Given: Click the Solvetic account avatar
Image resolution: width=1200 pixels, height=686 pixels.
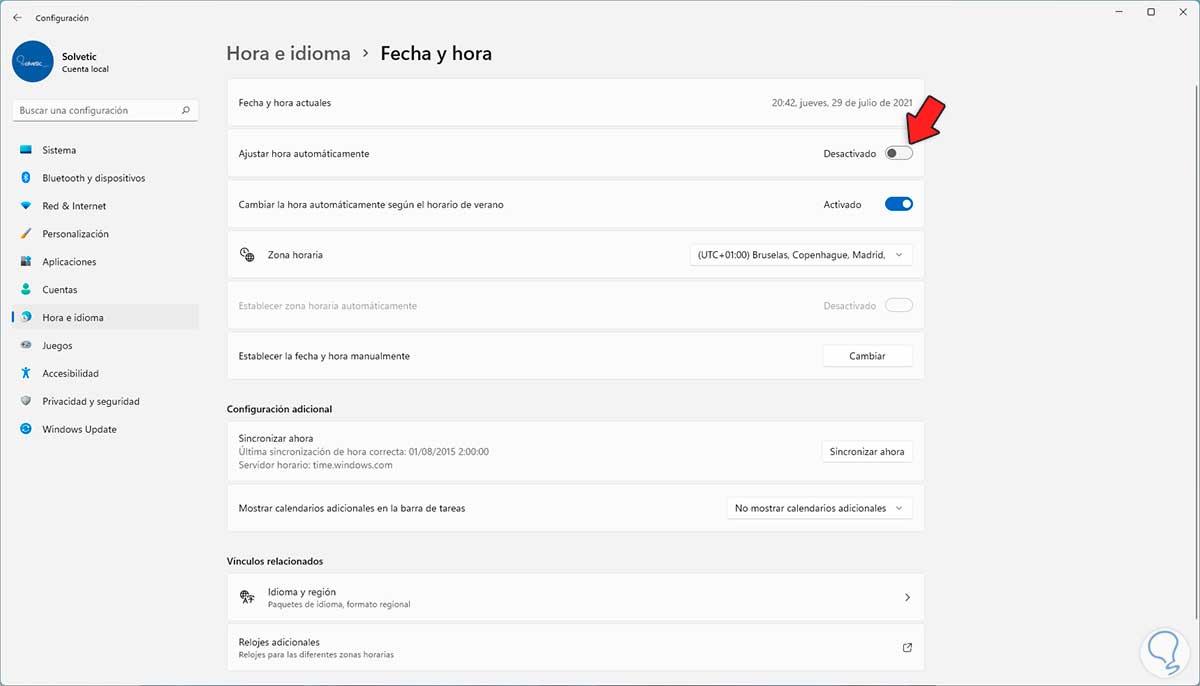Looking at the screenshot, I should coord(33,62).
